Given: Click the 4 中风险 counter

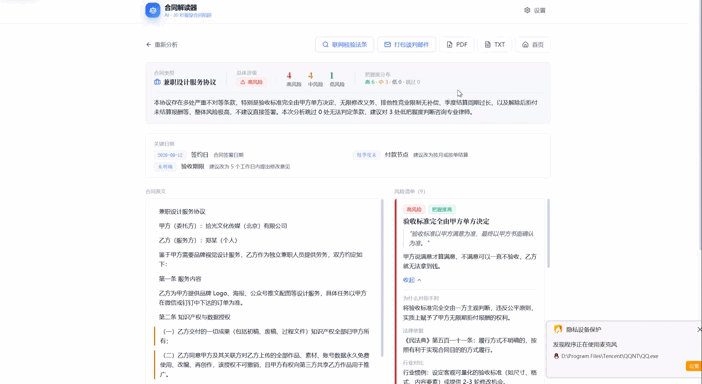Looking at the screenshot, I should coord(315,79).
